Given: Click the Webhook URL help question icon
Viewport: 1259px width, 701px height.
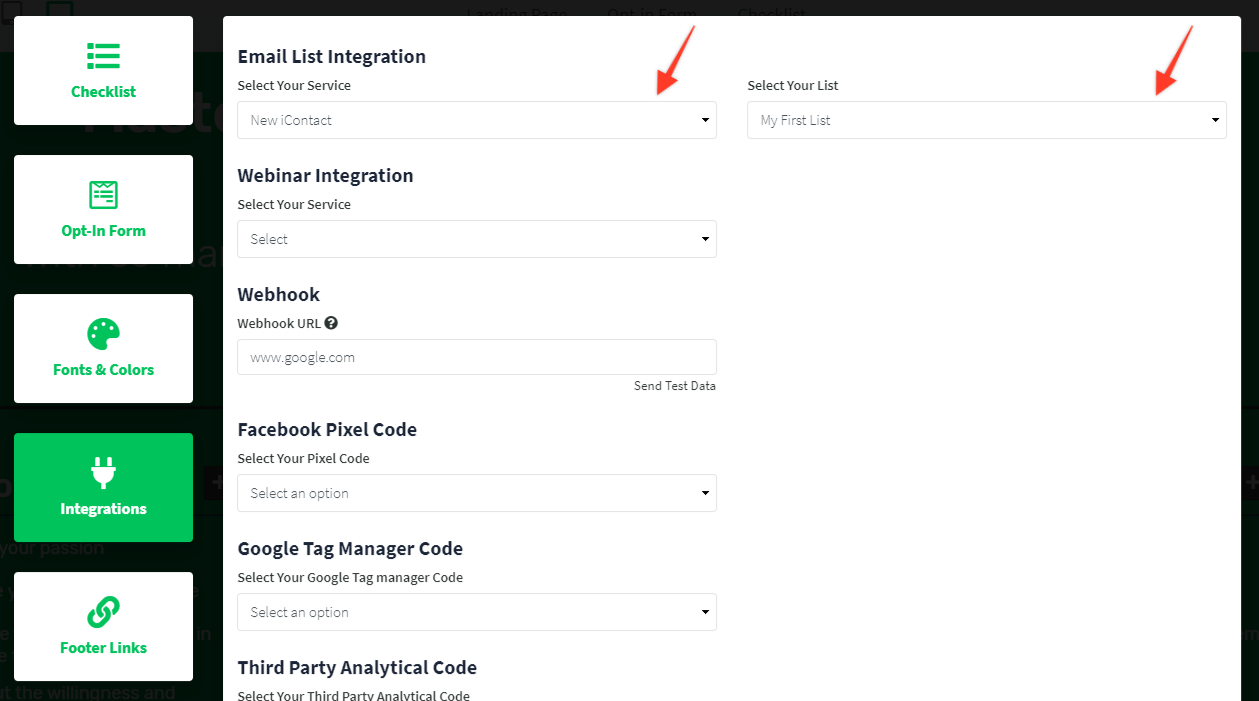Looking at the screenshot, I should click(331, 323).
